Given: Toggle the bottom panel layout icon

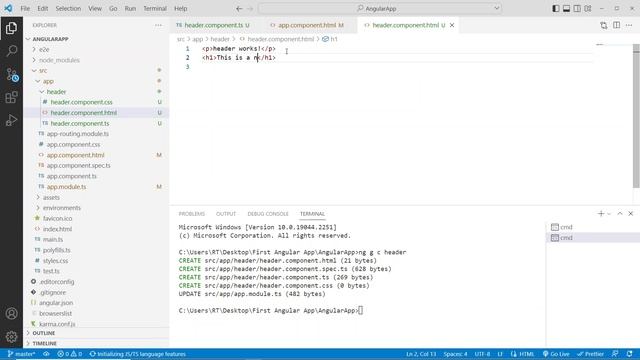Looking at the screenshot, I should (567, 9).
